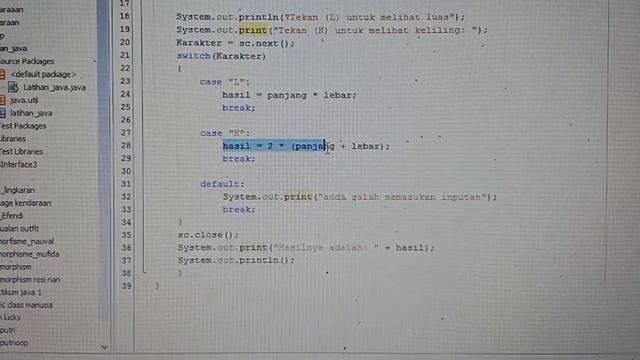Image resolution: width=640 pixels, height=360 pixels.
Task: Select the 'n lucky' project entry
Action: coord(10,317)
